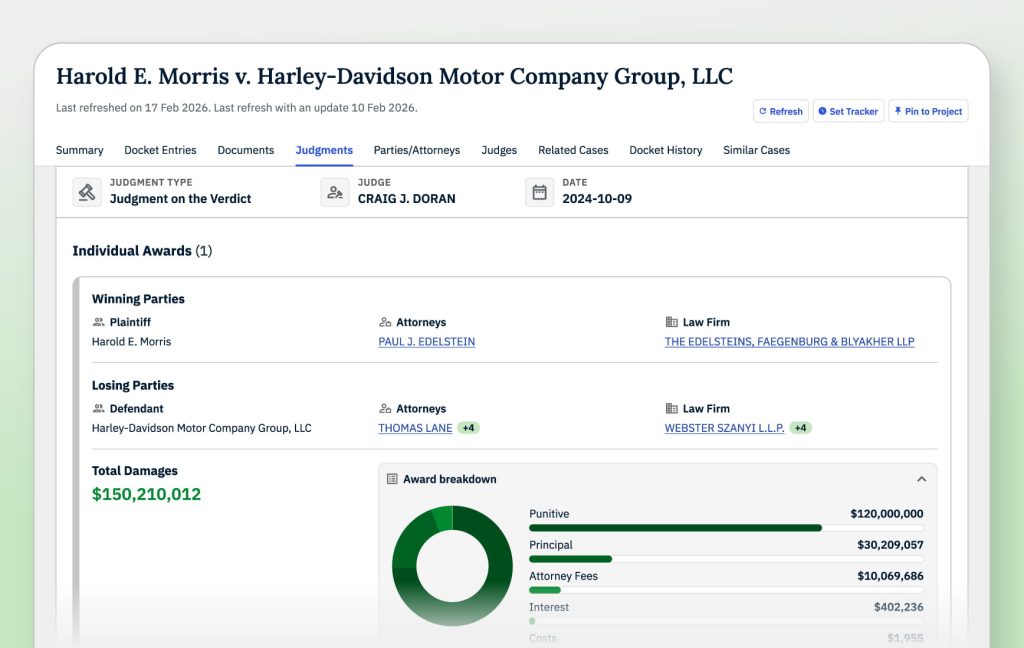Open the Parties/Attorneys tab
1024x648 pixels.
(417, 150)
